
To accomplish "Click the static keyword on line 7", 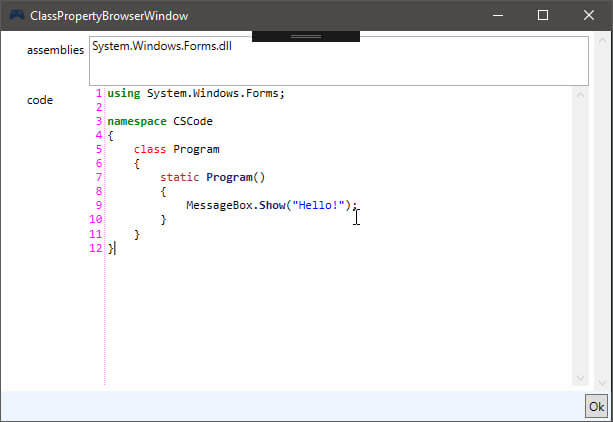I will coord(180,178).
